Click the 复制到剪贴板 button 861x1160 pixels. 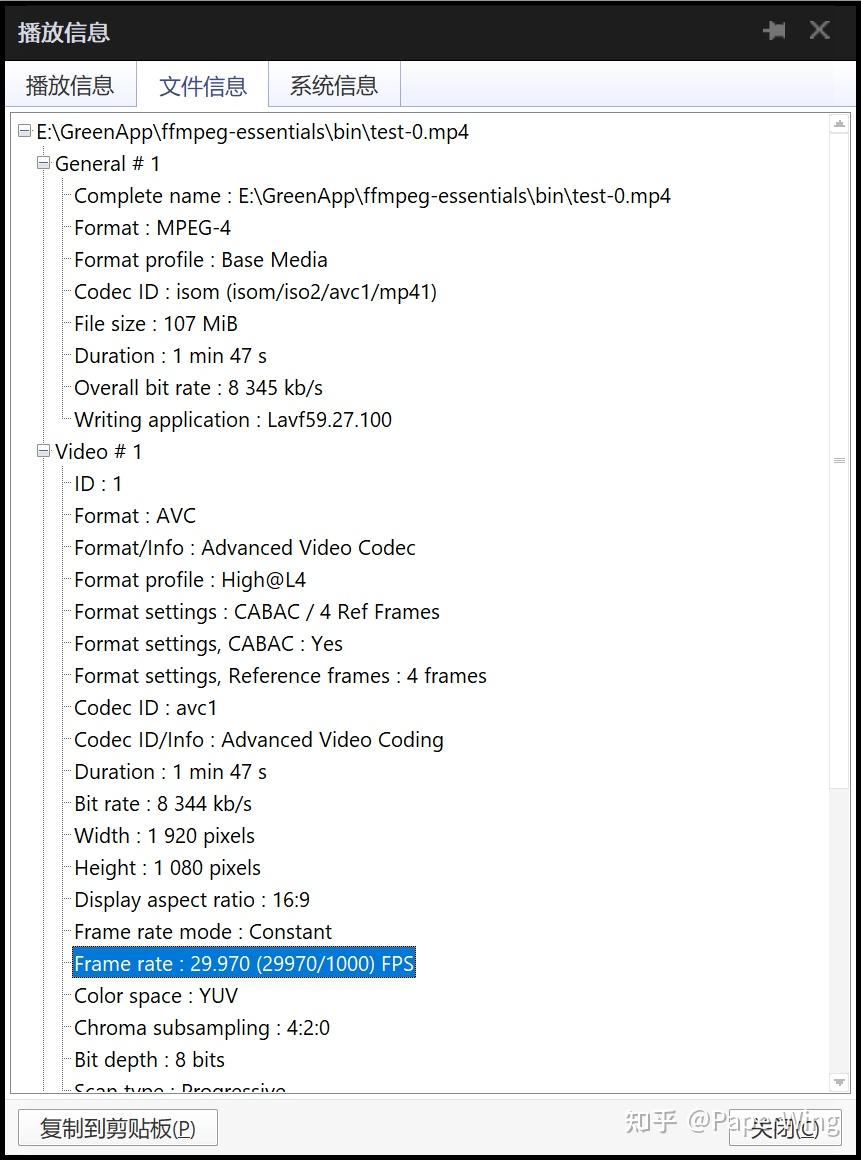point(118,1128)
